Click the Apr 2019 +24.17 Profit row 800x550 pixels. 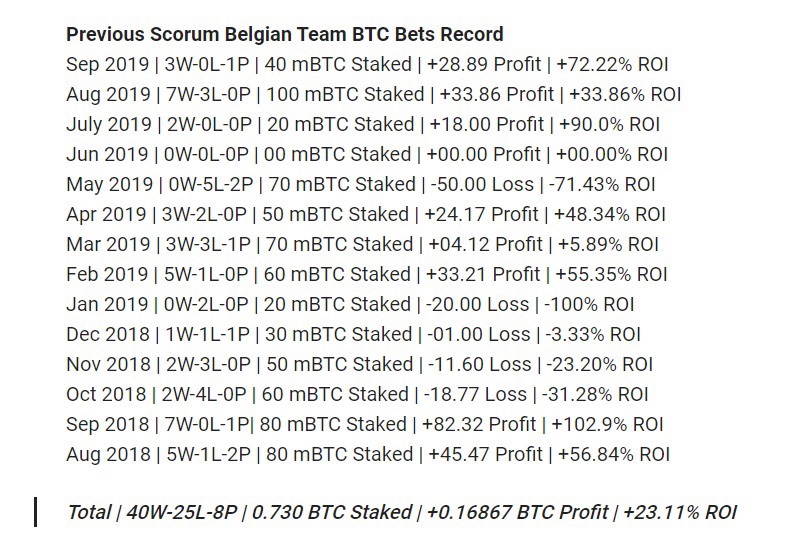tap(366, 215)
